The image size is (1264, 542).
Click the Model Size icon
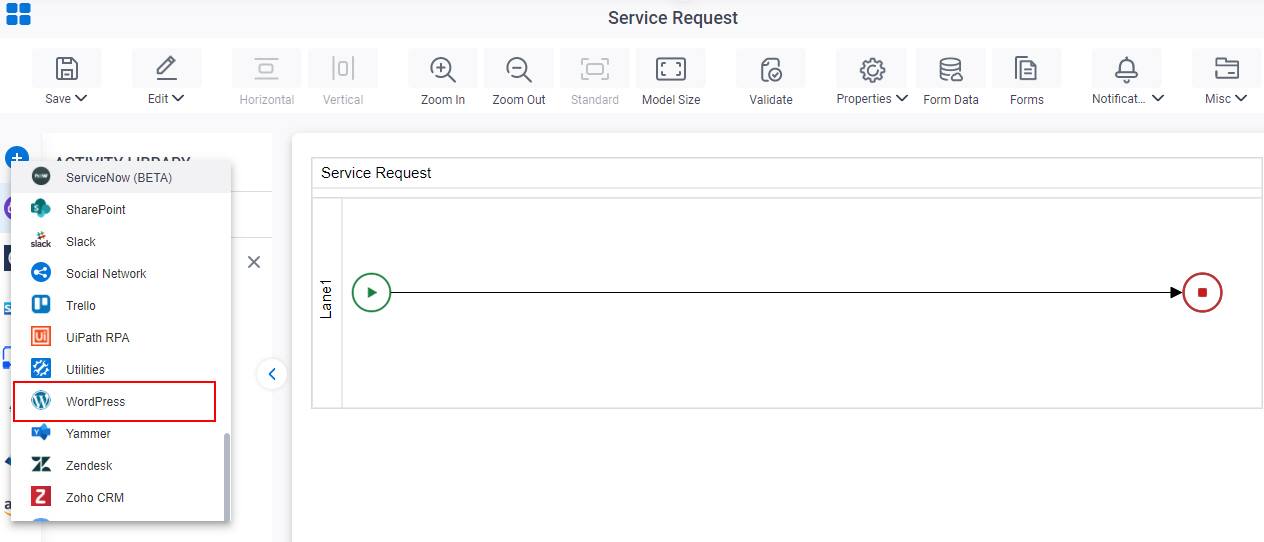[671, 68]
